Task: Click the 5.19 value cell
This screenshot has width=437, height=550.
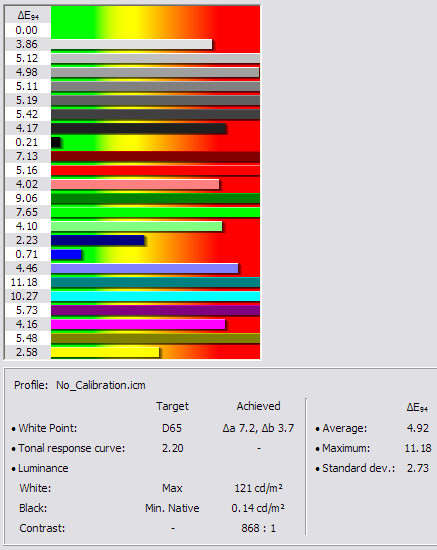Action: tap(27, 100)
